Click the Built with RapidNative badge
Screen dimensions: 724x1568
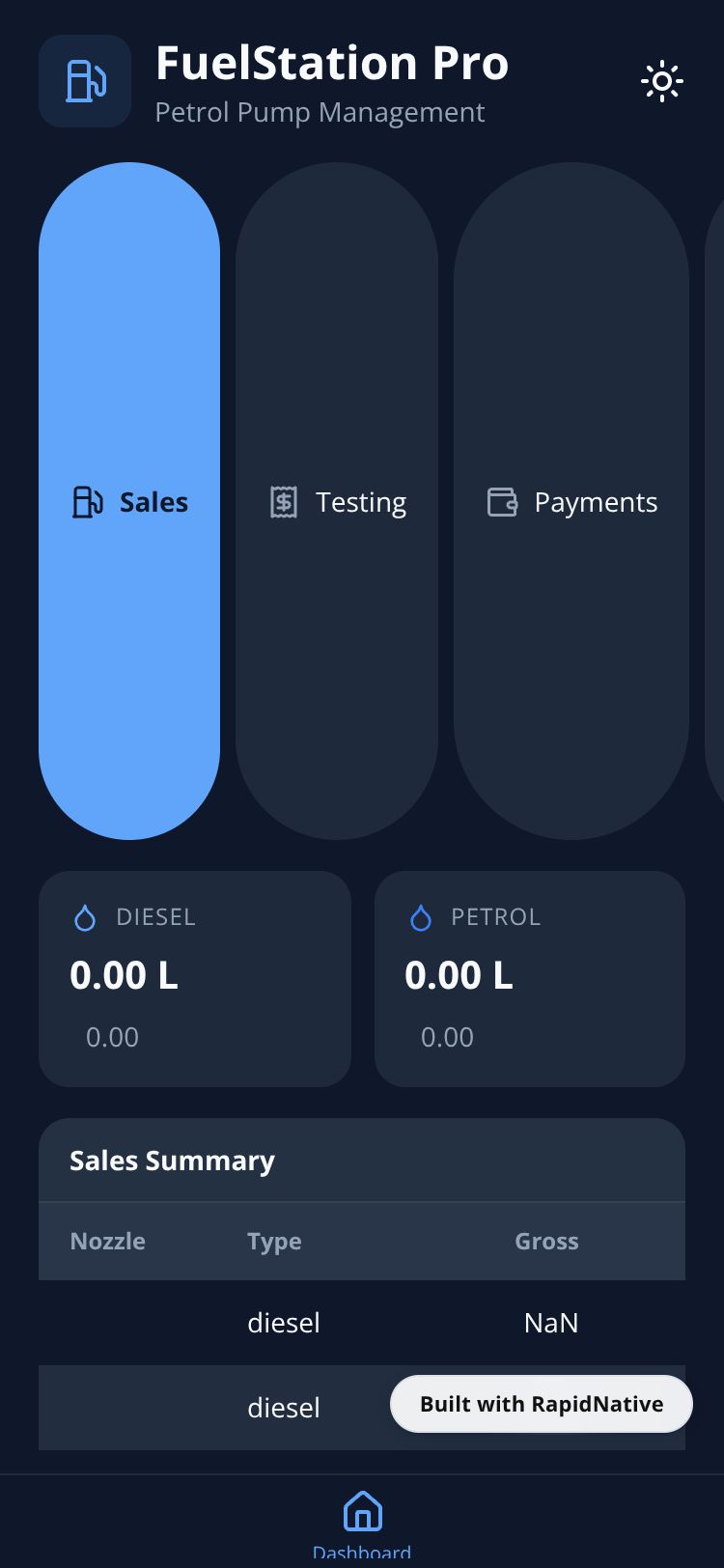[542, 1404]
